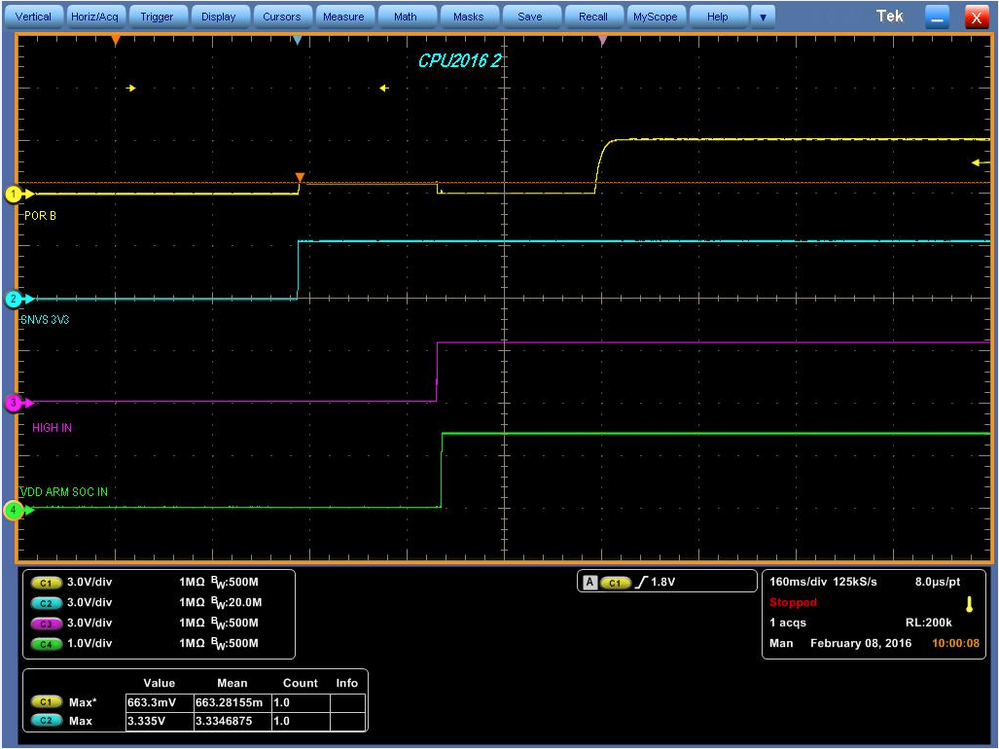999x749 pixels.
Task: Open the Masks menu
Action: (x=468, y=17)
